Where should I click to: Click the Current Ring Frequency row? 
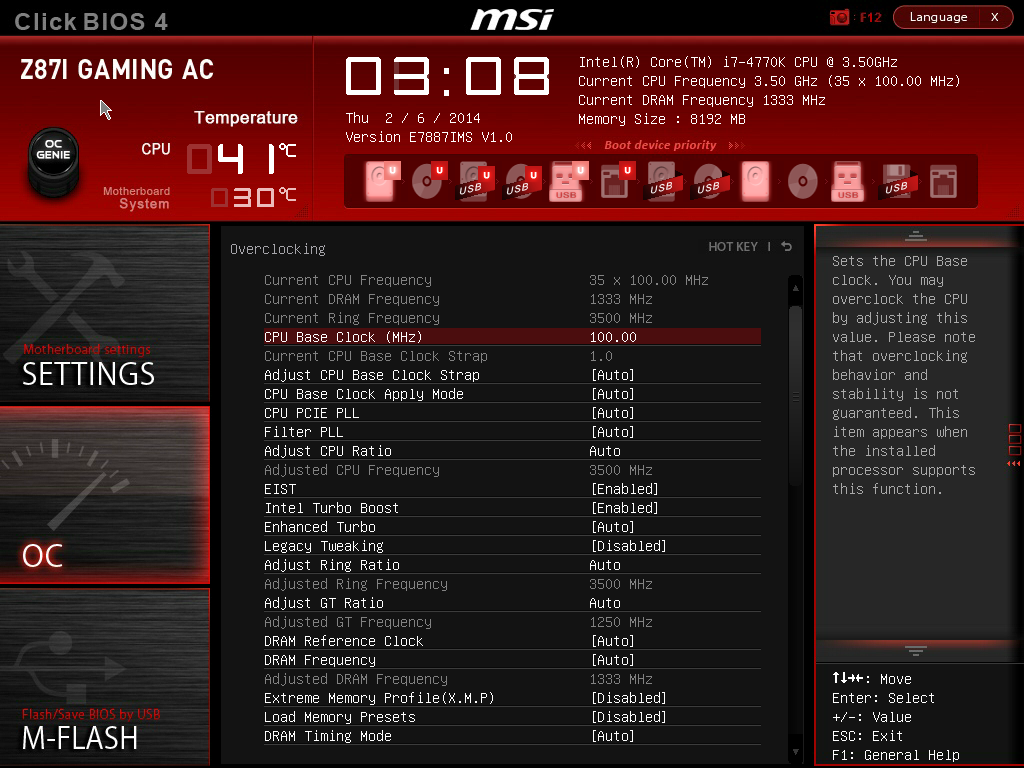512,318
